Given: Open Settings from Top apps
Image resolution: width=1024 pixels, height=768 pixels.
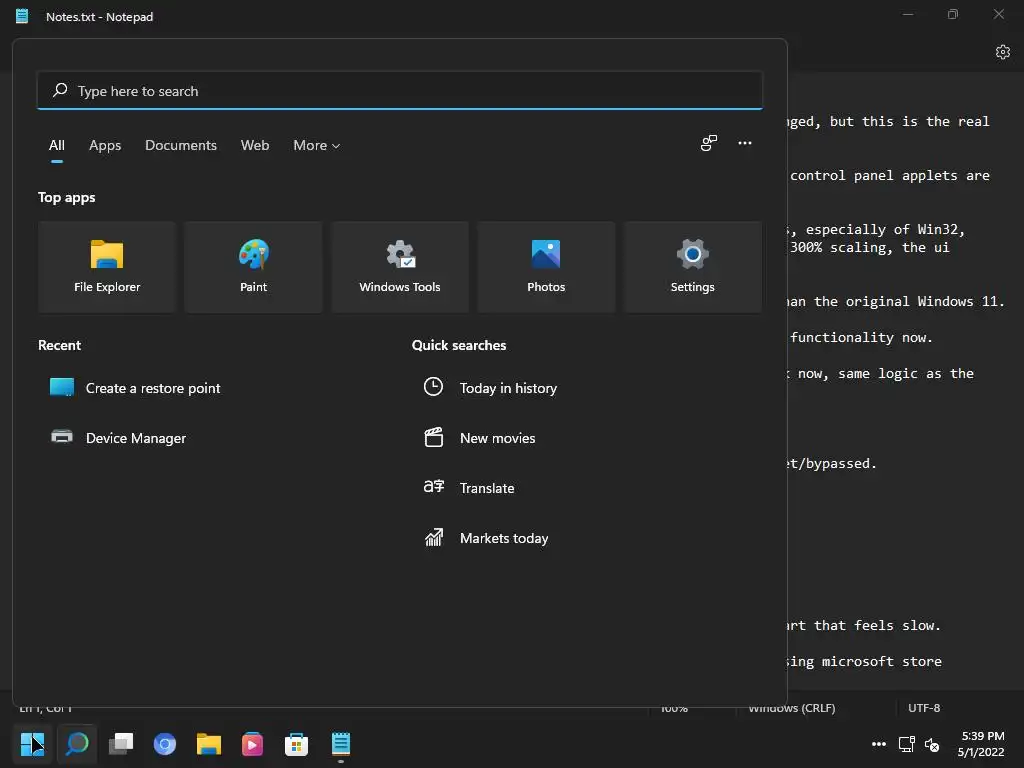Looking at the screenshot, I should pos(692,266).
